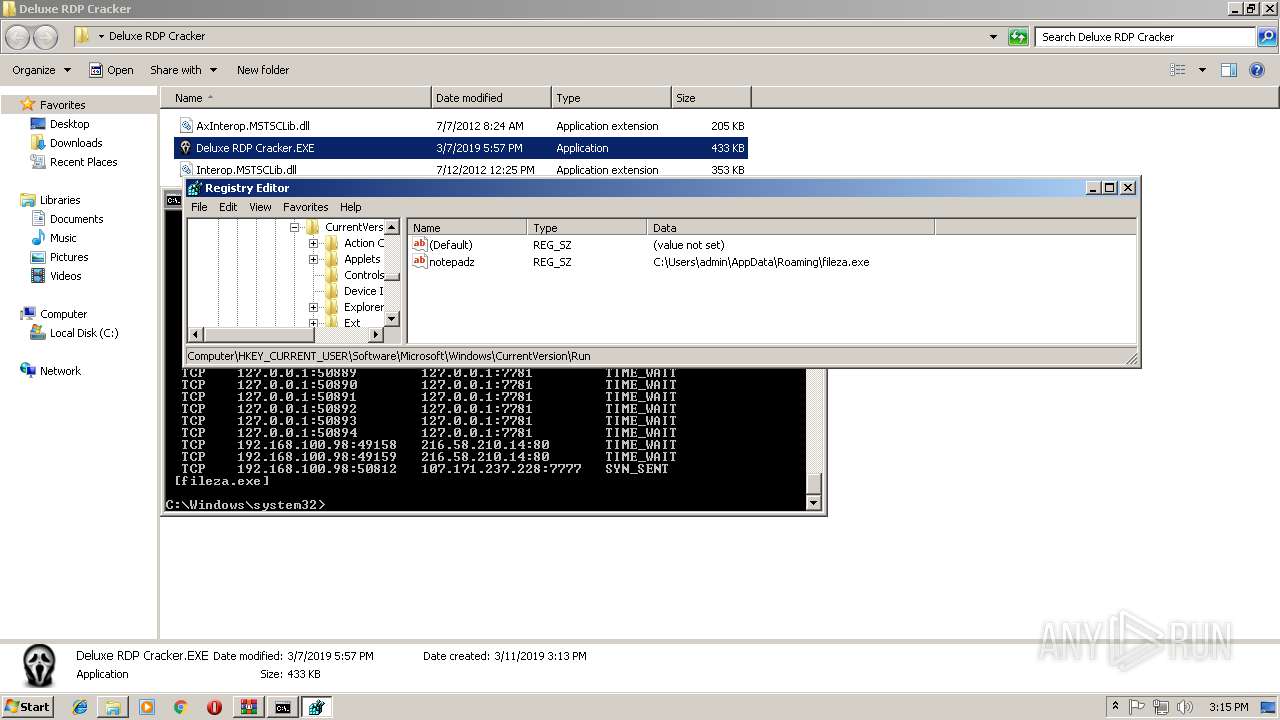
Task: Open Registry Editor Help menu
Action: coord(350,207)
